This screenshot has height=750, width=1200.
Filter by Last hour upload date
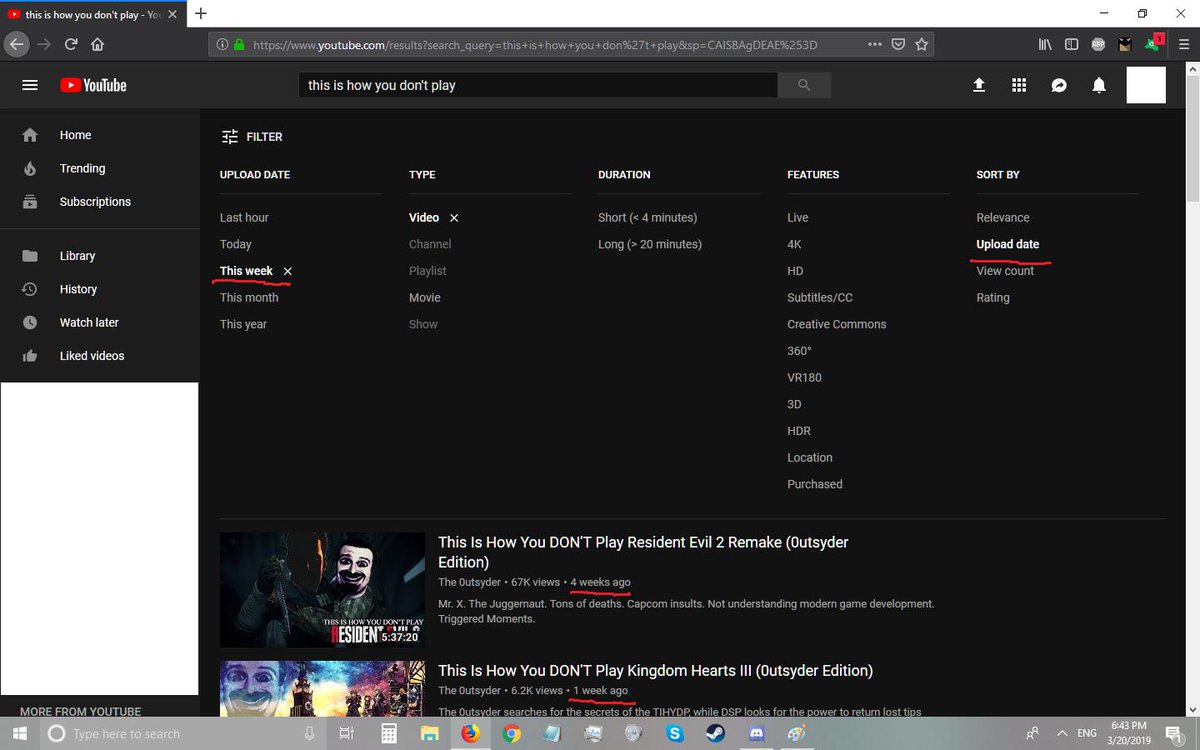click(244, 218)
